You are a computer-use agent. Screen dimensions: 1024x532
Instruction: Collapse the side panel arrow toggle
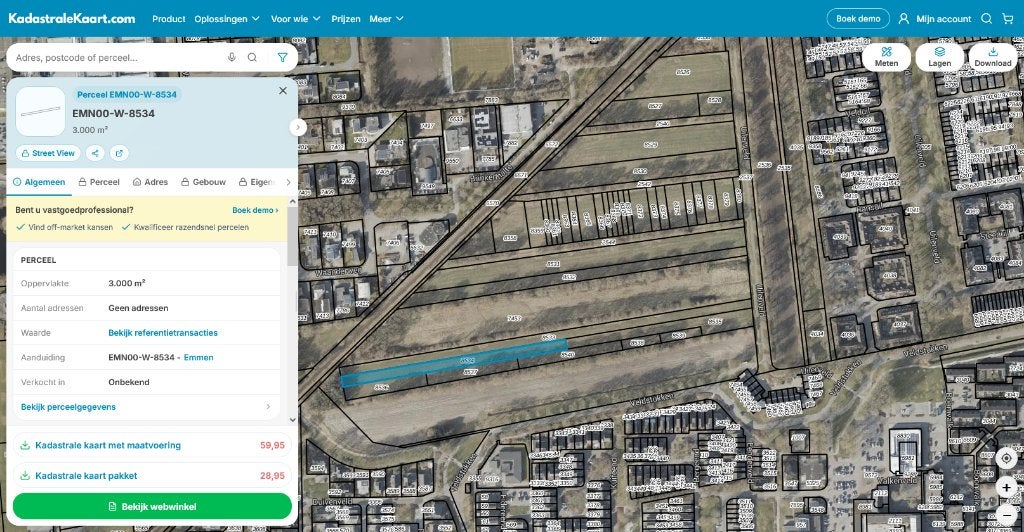point(298,127)
